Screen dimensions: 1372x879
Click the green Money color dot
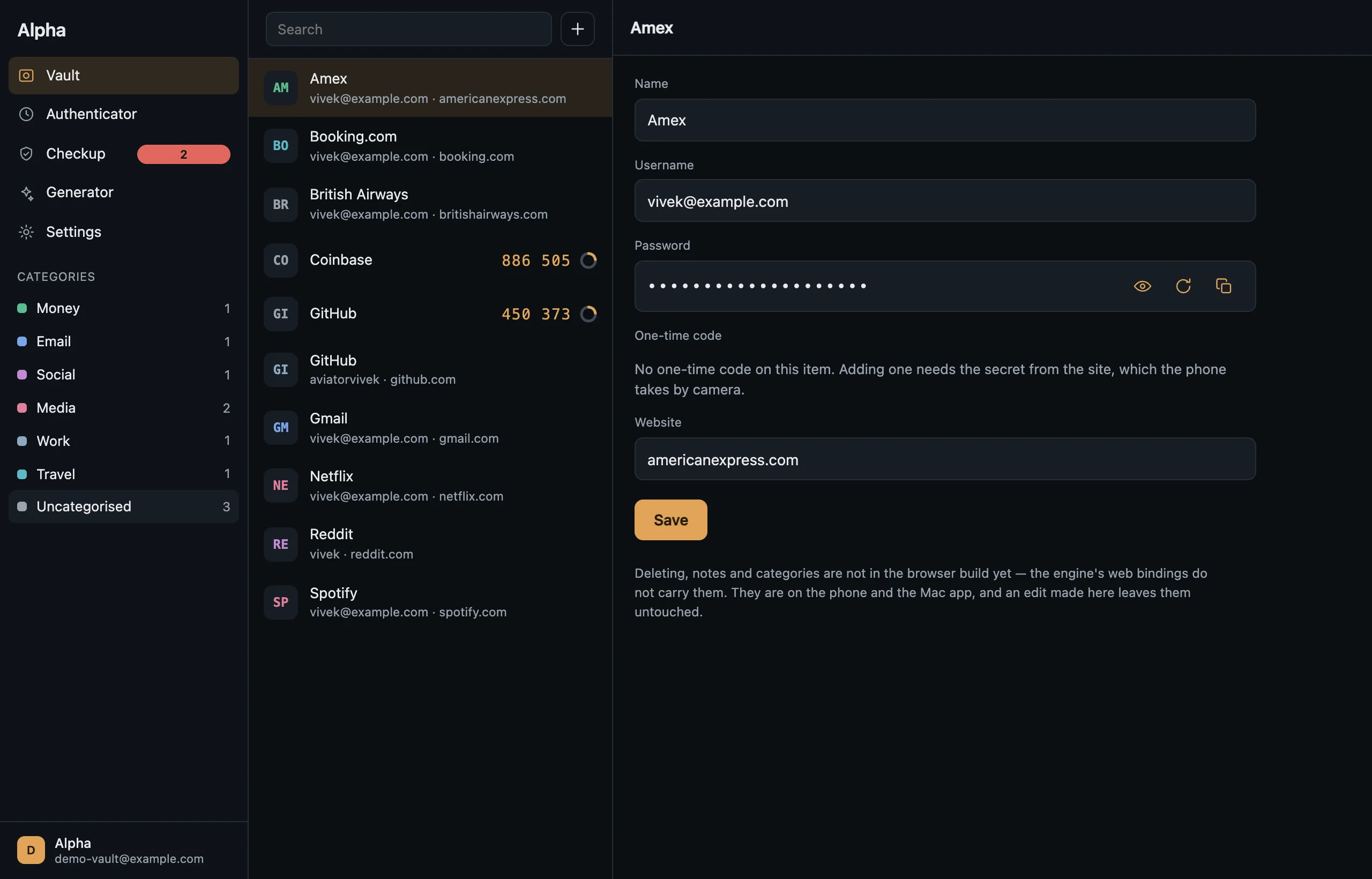click(23, 308)
